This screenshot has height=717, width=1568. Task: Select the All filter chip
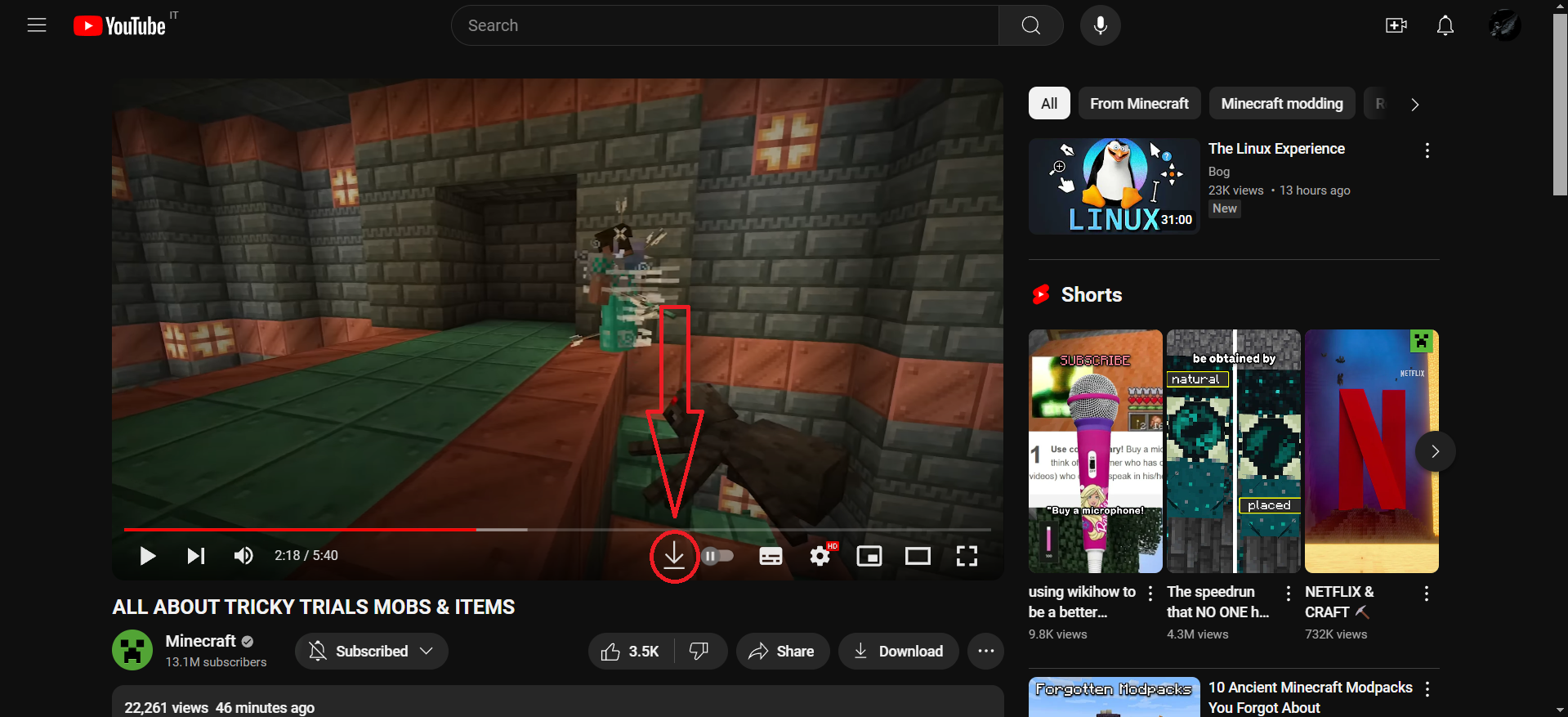tap(1049, 104)
